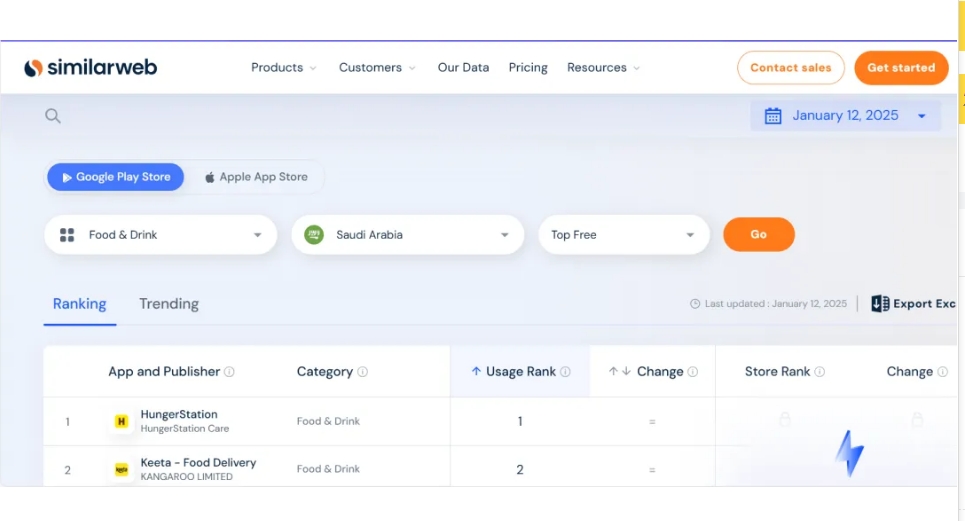
Task: Click Food & Drink in Keeta row
Action: pyautogui.click(x=328, y=469)
